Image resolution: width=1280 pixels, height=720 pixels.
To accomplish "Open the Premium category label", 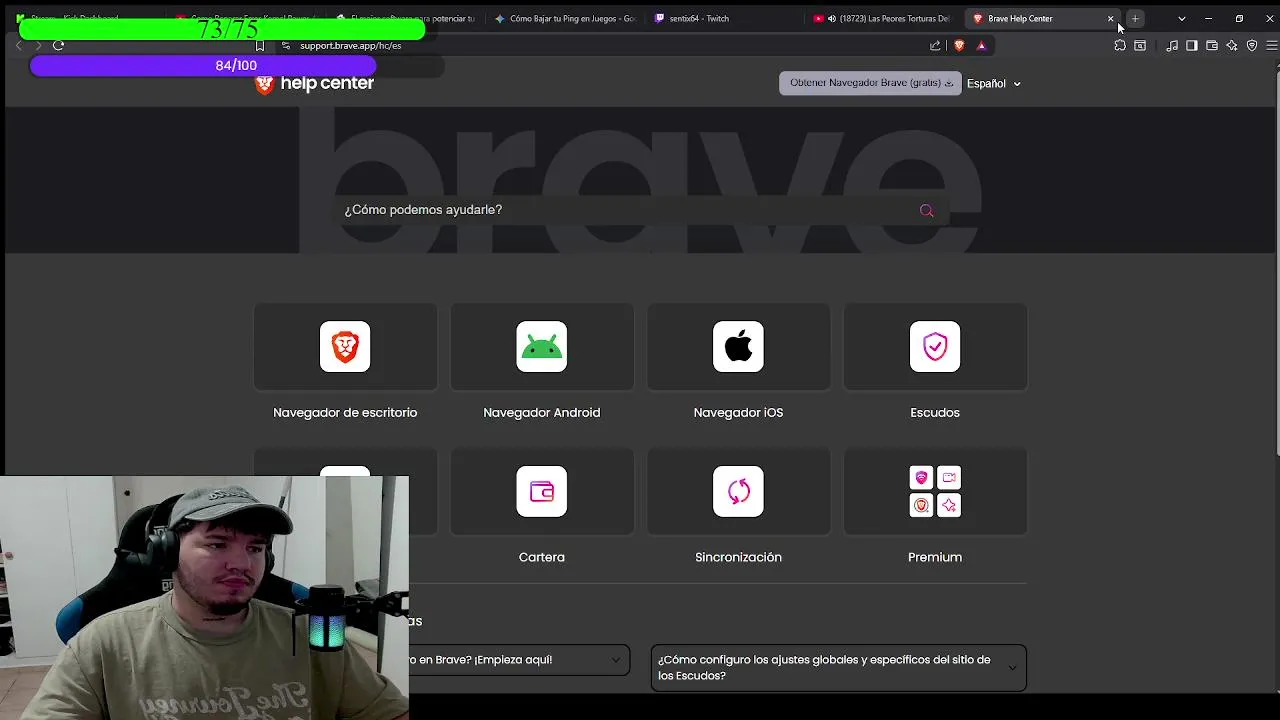I will 935,557.
